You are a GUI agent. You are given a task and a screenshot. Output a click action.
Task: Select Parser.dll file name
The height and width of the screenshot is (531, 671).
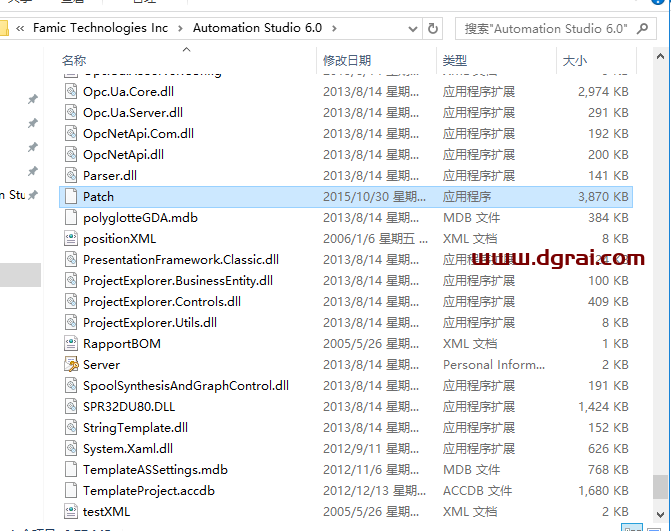click(110, 176)
